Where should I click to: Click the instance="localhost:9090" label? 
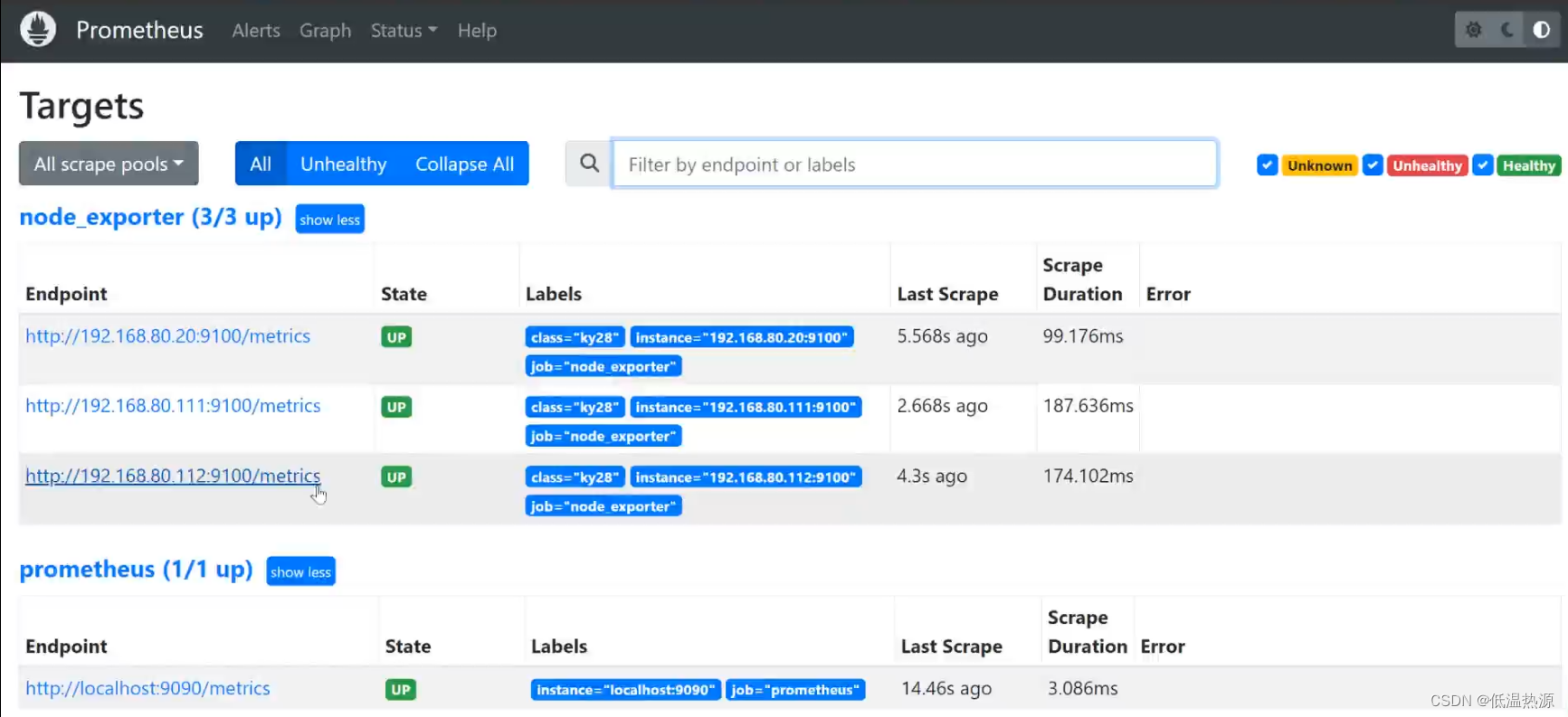pos(626,690)
